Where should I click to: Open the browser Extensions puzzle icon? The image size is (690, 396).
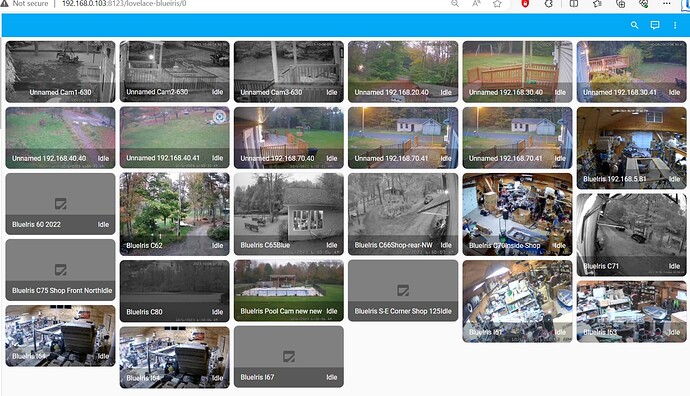coord(549,4)
